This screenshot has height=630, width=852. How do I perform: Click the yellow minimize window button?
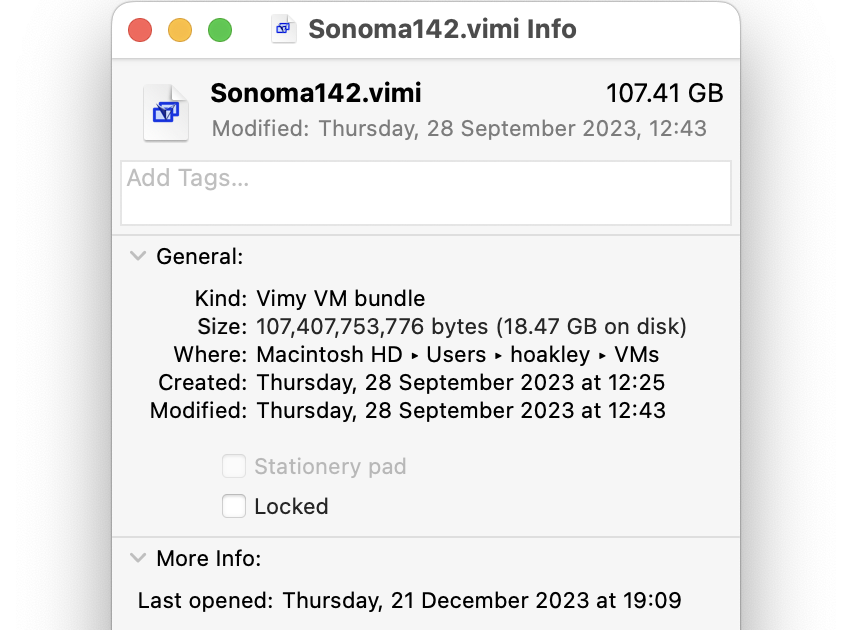(x=180, y=29)
